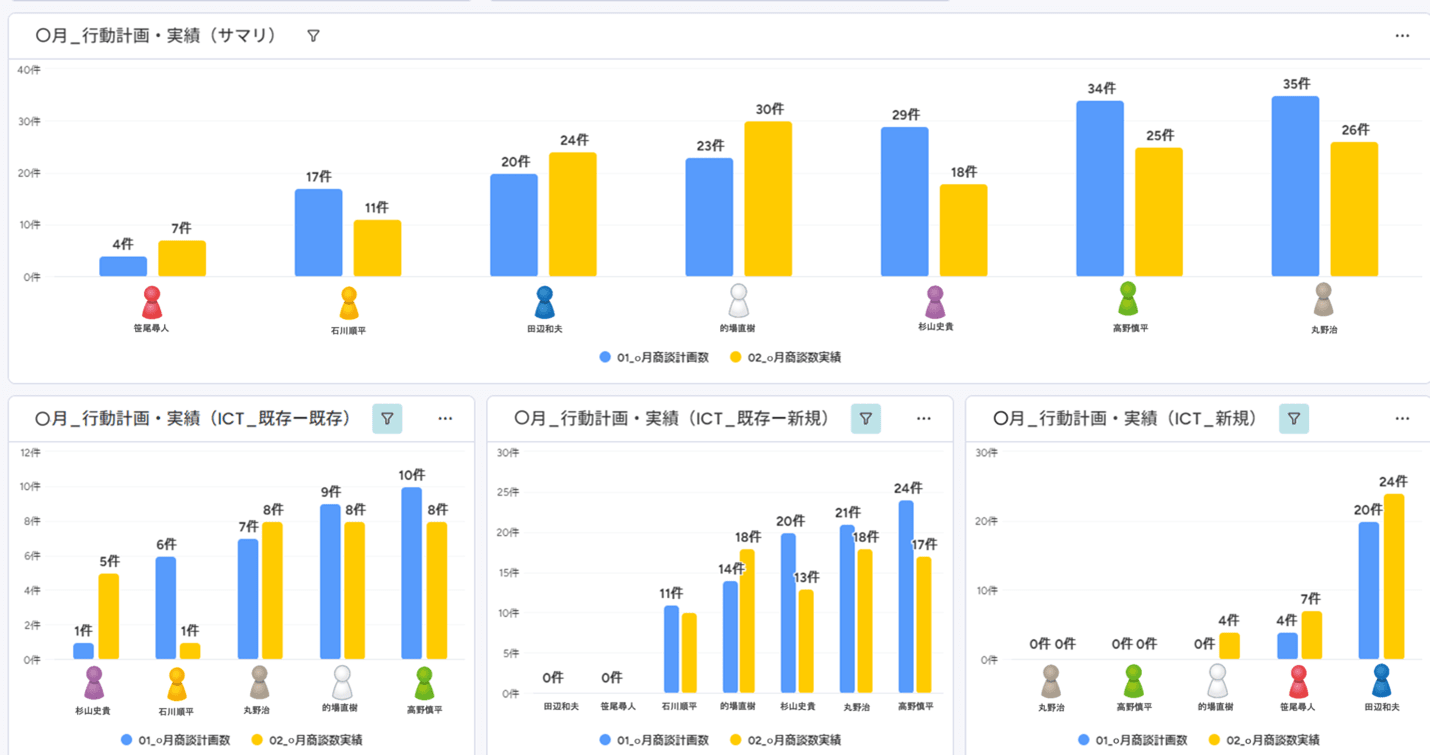
Task: Click yellow 7件 bar for 笹尾尋人 in サマリ
Action: point(182,258)
